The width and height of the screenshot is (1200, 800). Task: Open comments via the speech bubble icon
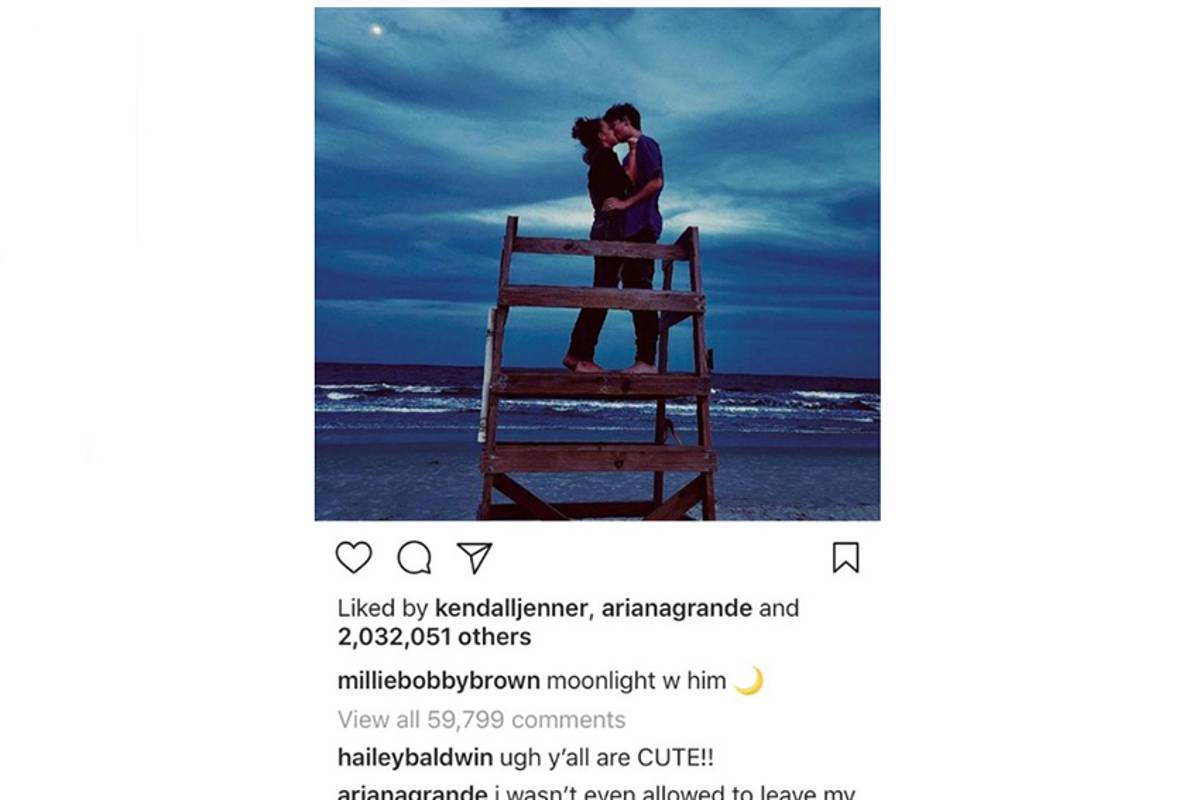click(414, 558)
